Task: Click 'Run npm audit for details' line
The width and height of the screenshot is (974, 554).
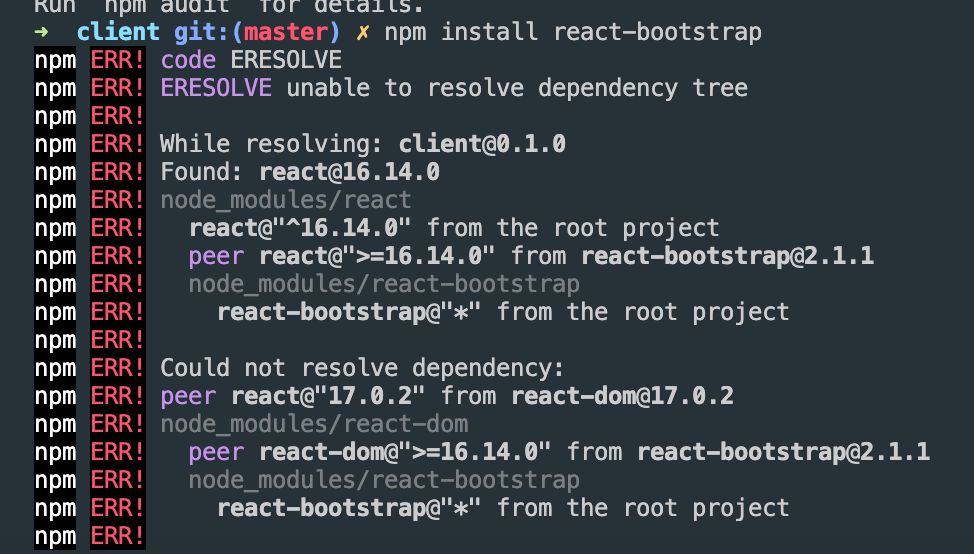Action: (x=229, y=6)
